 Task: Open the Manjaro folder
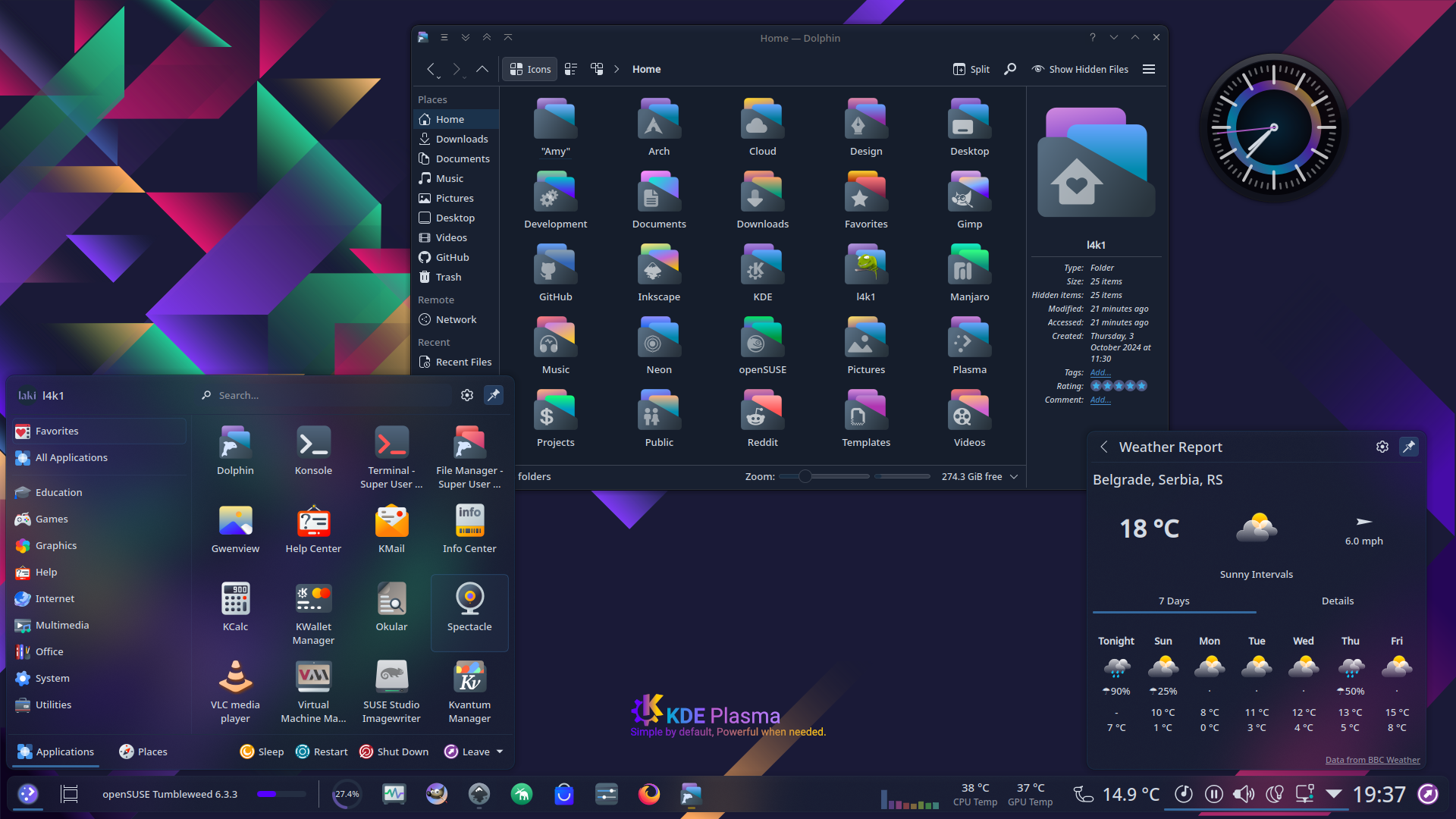(969, 273)
